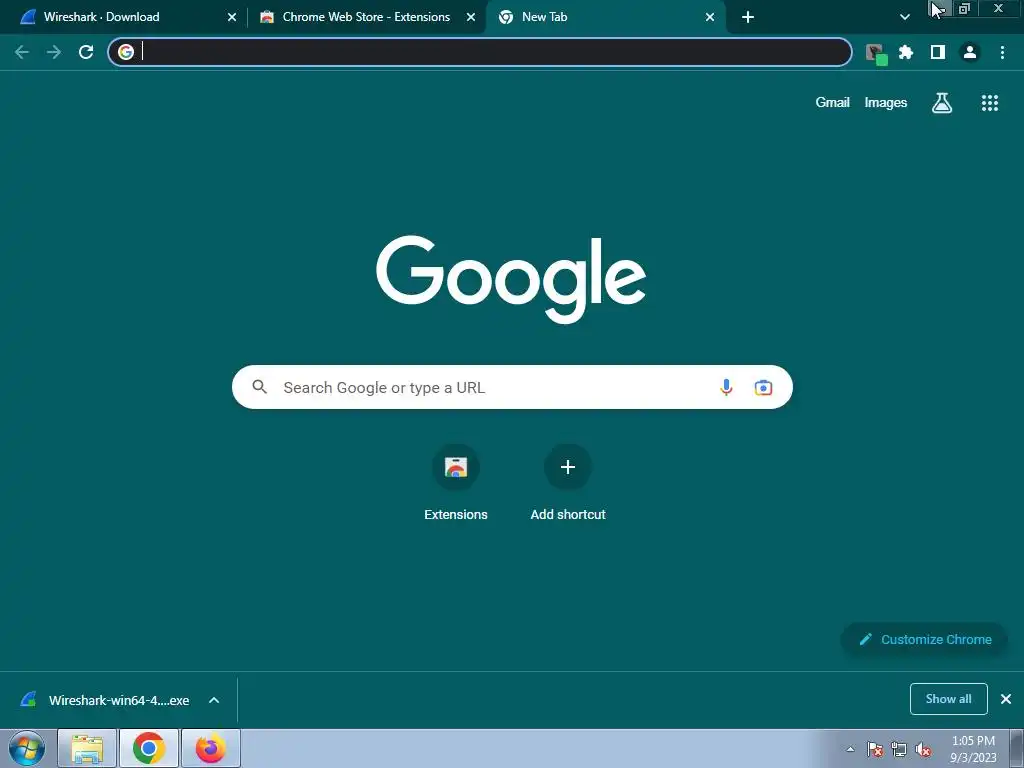Open the clock showing 1:05 PM
Image resolution: width=1024 pixels, height=768 pixels.
(x=973, y=749)
